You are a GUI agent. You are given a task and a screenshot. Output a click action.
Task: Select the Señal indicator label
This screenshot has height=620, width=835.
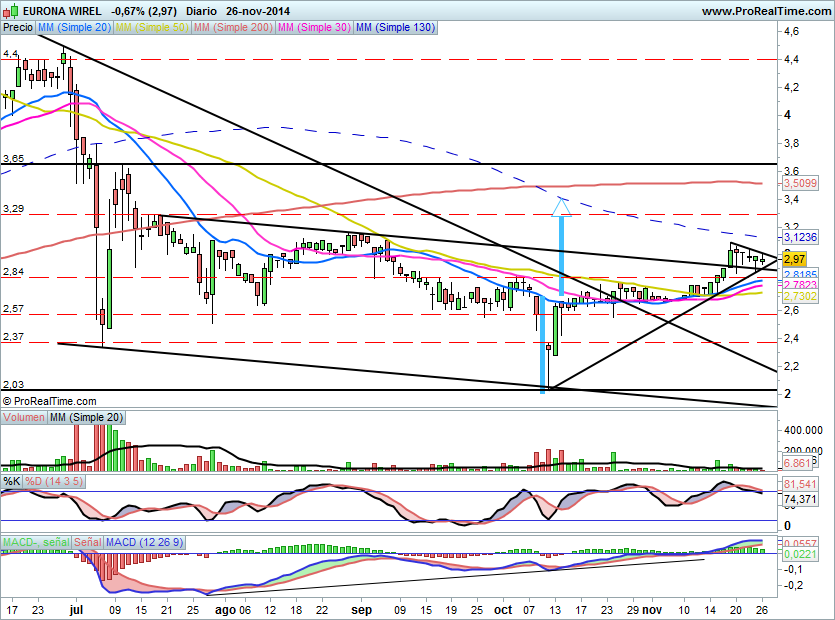tap(88, 542)
